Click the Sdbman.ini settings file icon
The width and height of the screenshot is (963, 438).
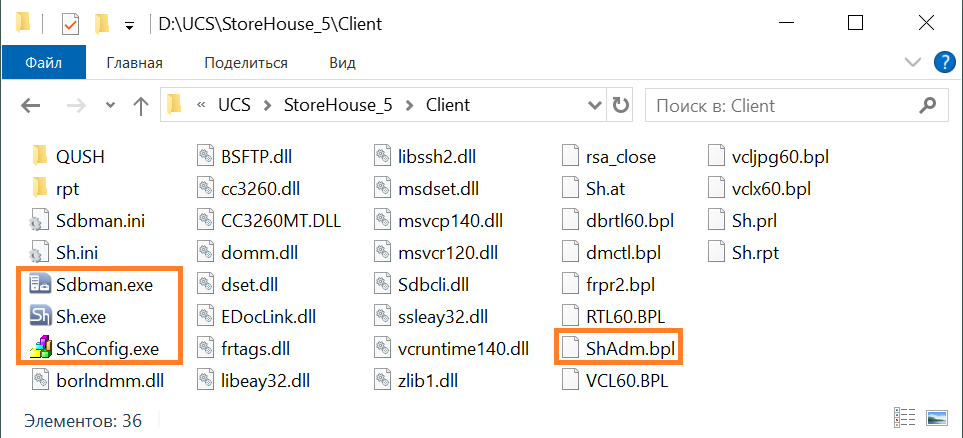coord(40,221)
